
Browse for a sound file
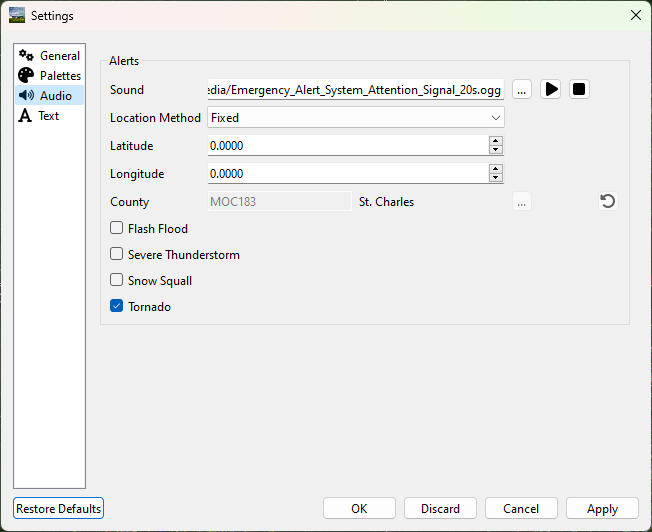(522, 89)
